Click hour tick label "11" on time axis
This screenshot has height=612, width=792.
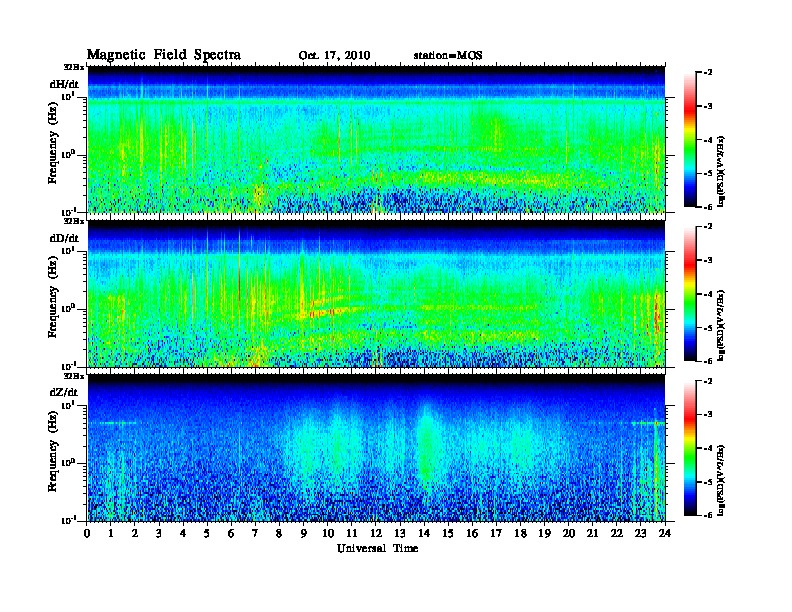click(x=352, y=534)
